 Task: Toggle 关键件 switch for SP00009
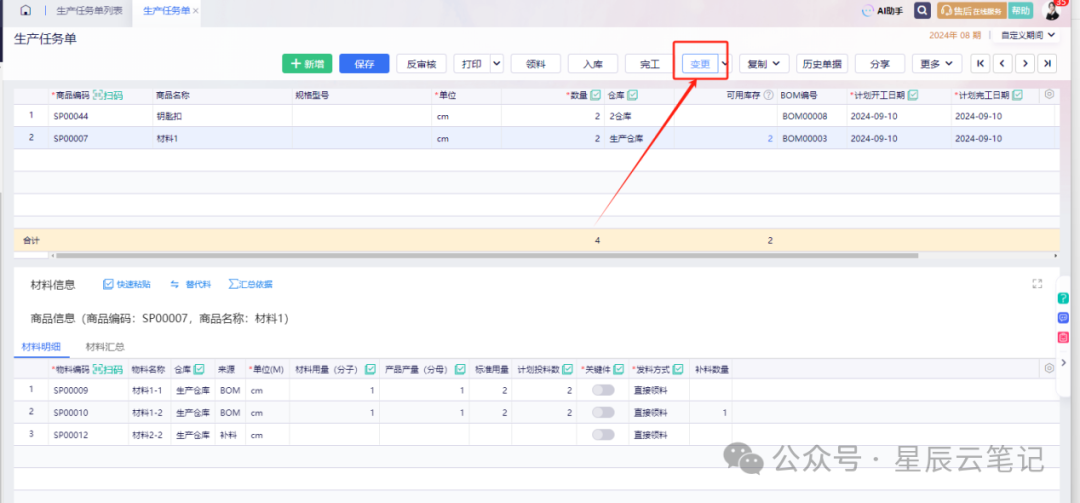(x=603, y=390)
